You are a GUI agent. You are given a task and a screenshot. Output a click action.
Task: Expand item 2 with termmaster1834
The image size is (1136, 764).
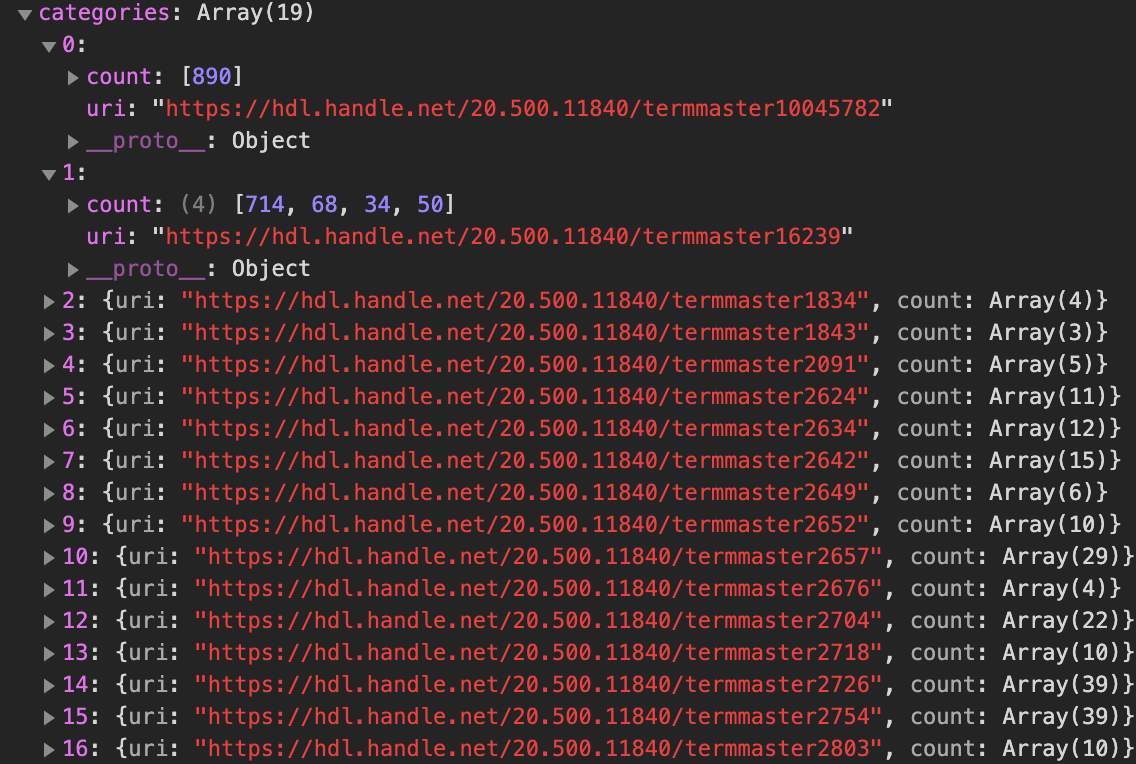pyautogui.click(x=49, y=301)
